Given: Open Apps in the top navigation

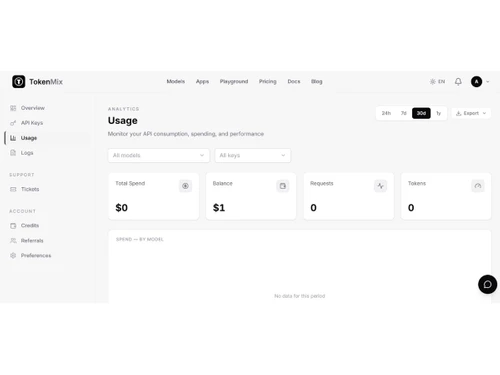Looking at the screenshot, I should click(x=202, y=82).
